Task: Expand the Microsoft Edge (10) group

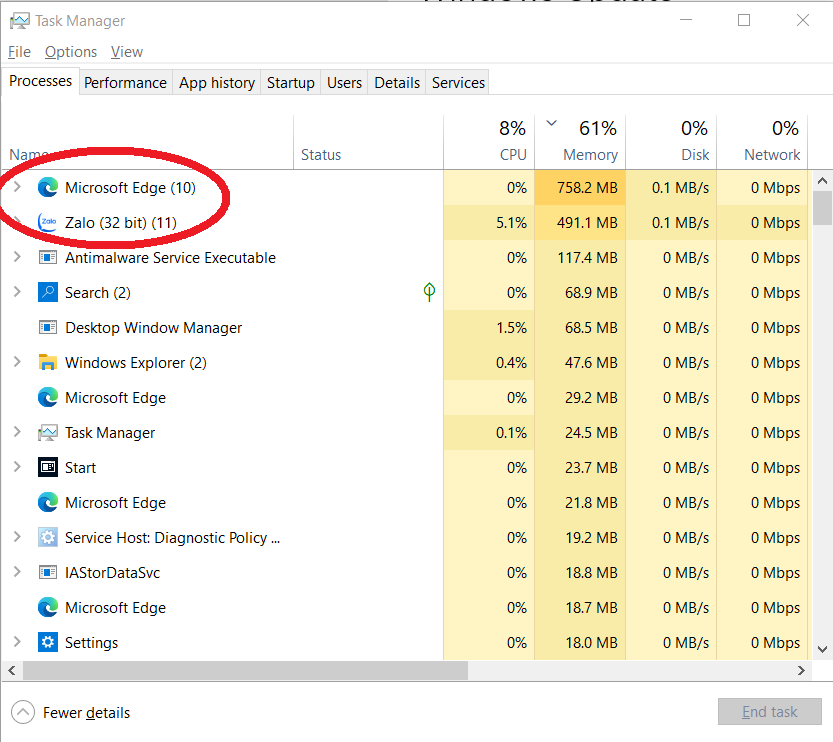Action: point(17,187)
